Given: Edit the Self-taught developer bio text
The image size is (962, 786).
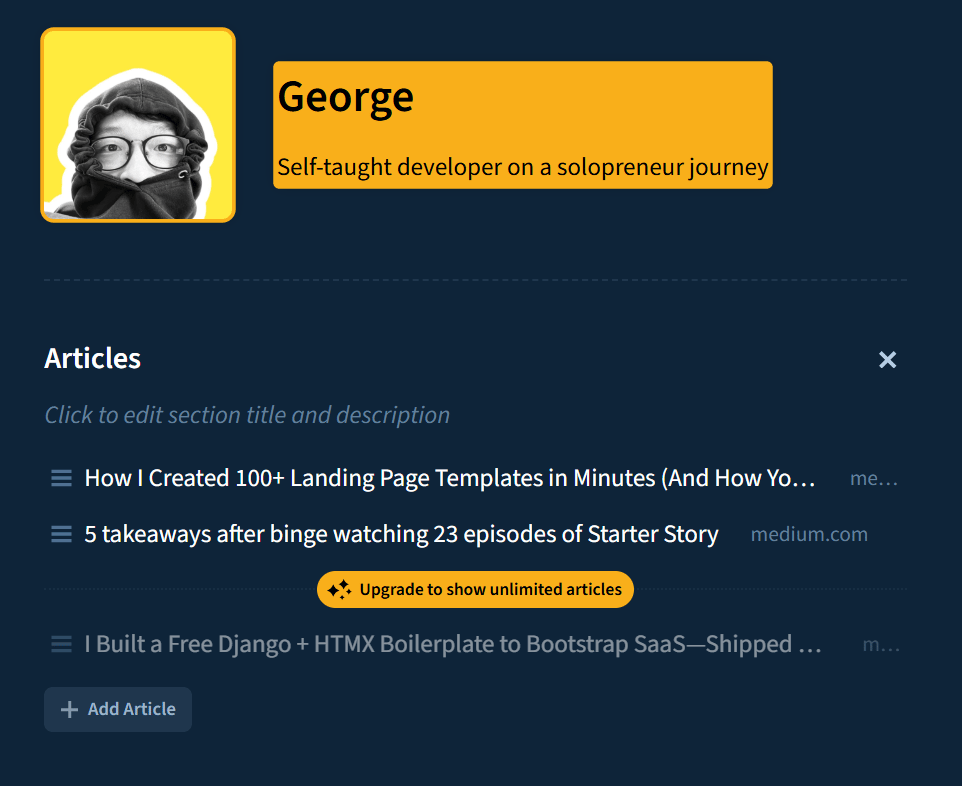Looking at the screenshot, I should coord(522,167).
